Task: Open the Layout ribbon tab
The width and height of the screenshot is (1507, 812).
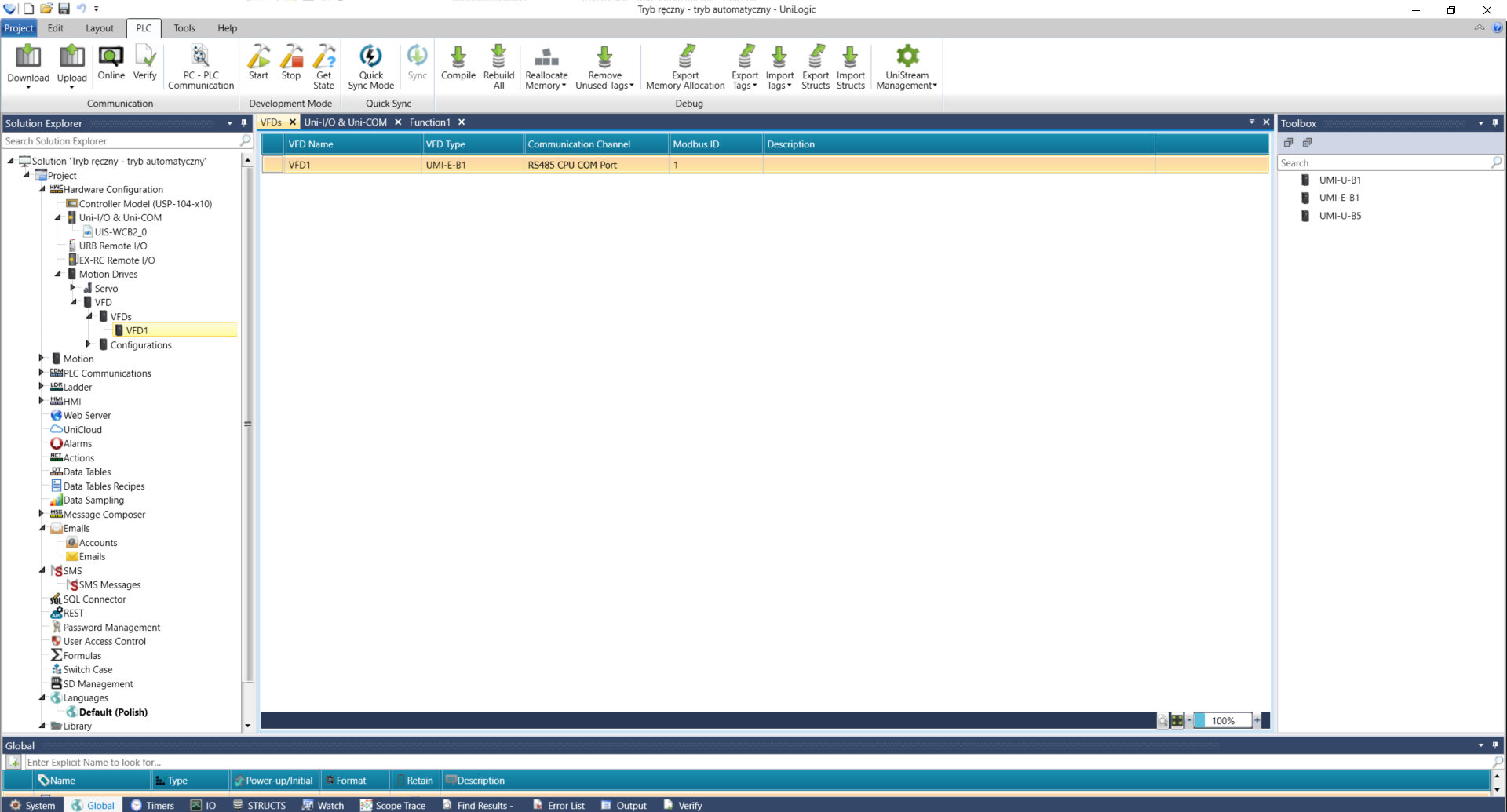Action: pyautogui.click(x=100, y=28)
